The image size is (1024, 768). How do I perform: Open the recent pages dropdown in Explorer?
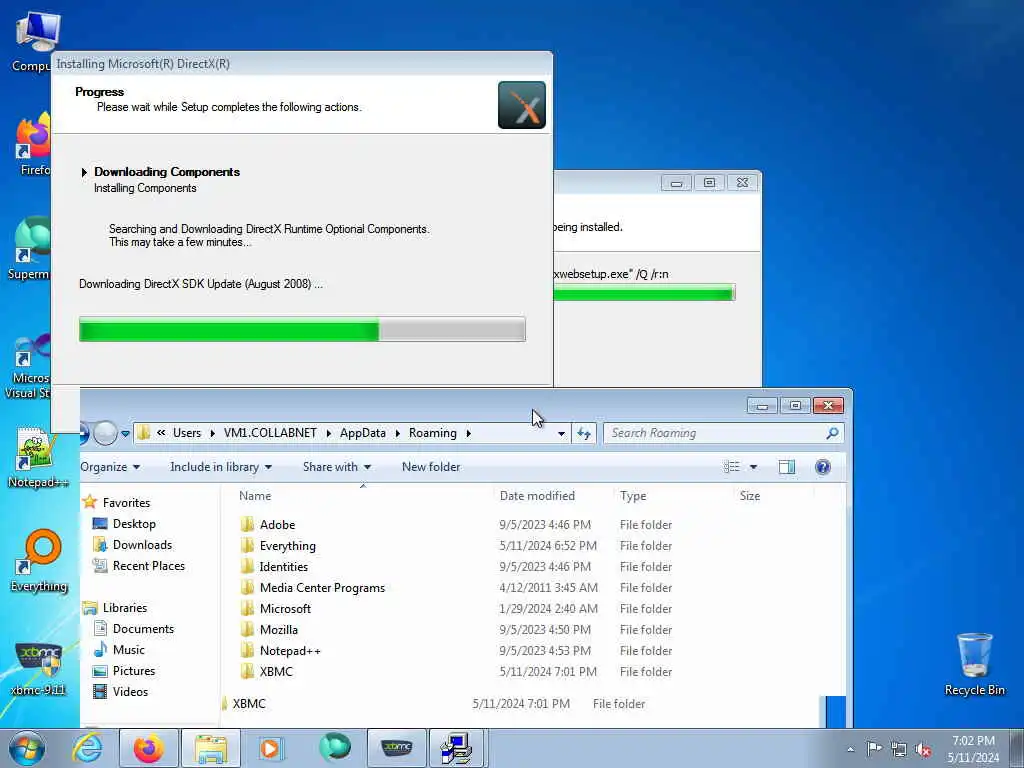(x=125, y=434)
